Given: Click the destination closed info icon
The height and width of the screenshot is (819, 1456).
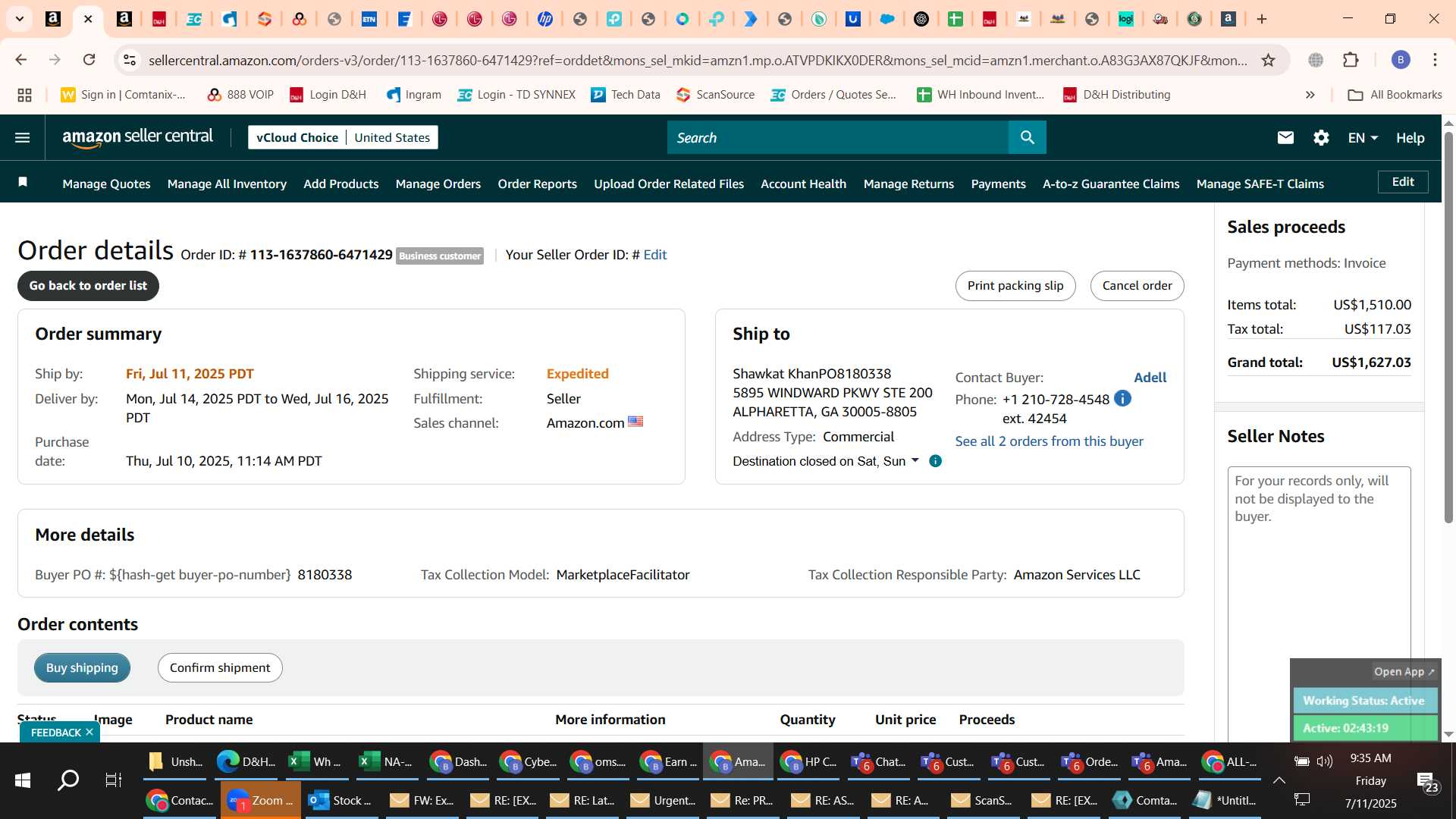Looking at the screenshot, I should (x=936, y=461).
